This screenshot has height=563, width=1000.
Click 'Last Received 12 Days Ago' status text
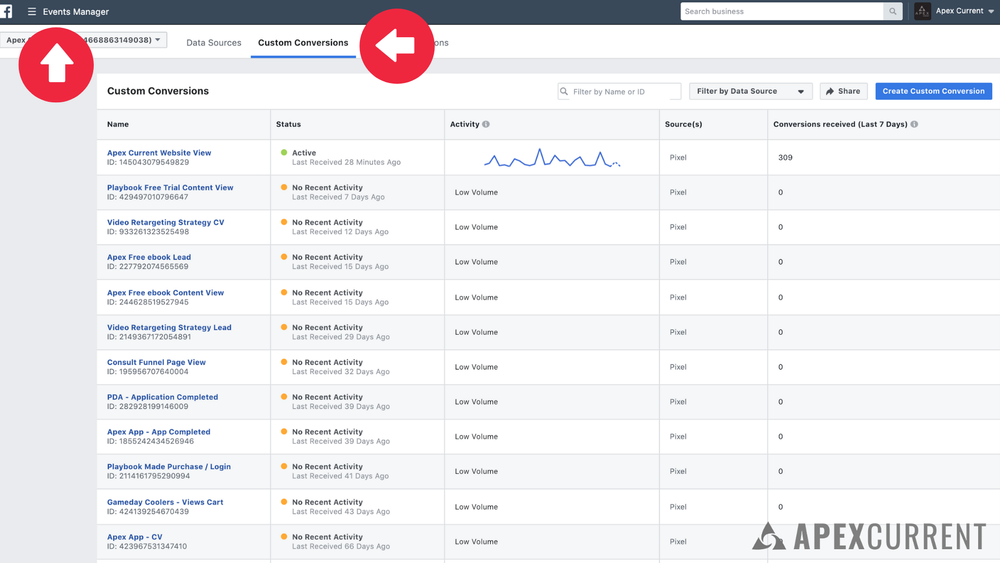[340, 232]
